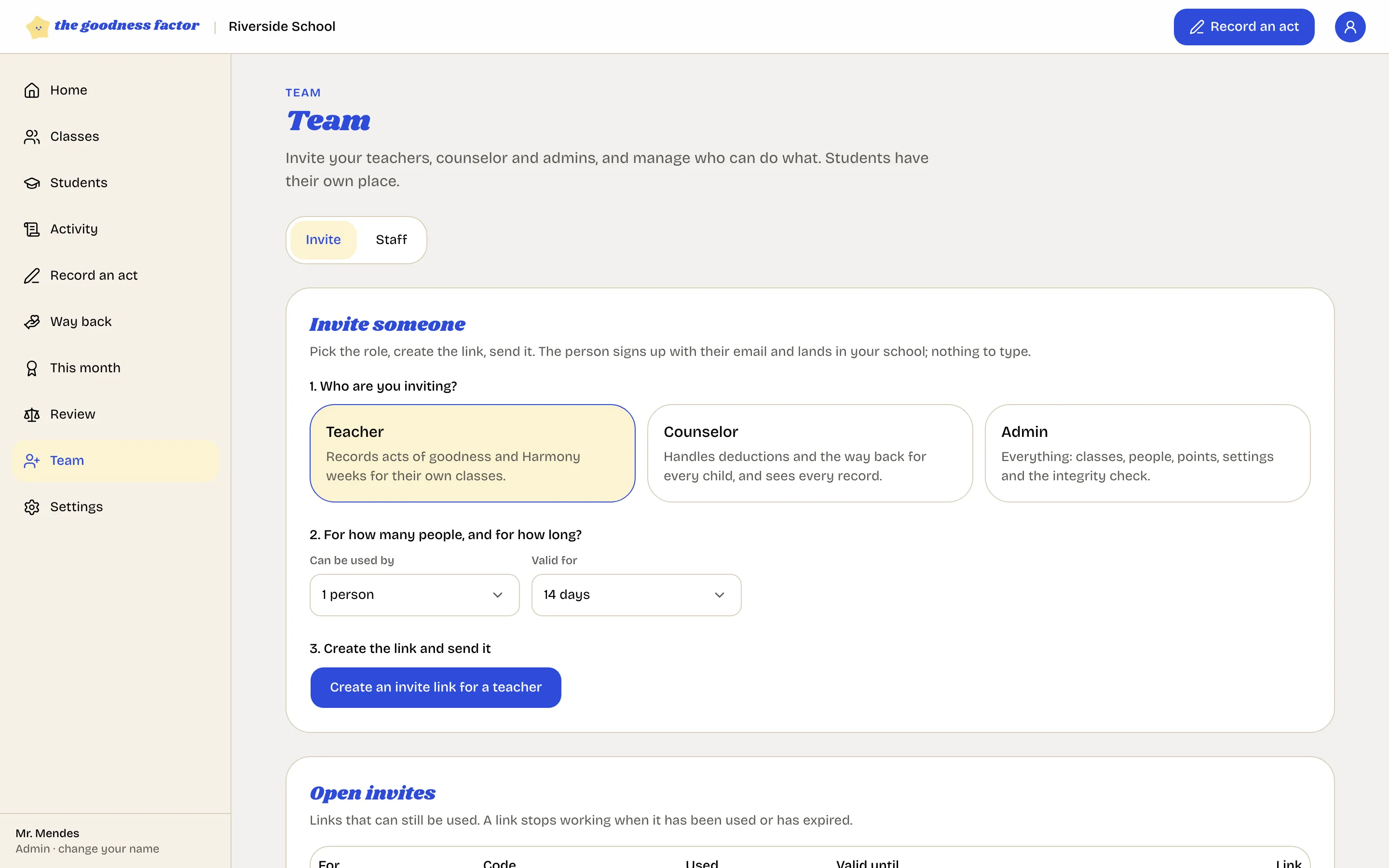Open the user profile avatar icon

[x=1349, y=27]
